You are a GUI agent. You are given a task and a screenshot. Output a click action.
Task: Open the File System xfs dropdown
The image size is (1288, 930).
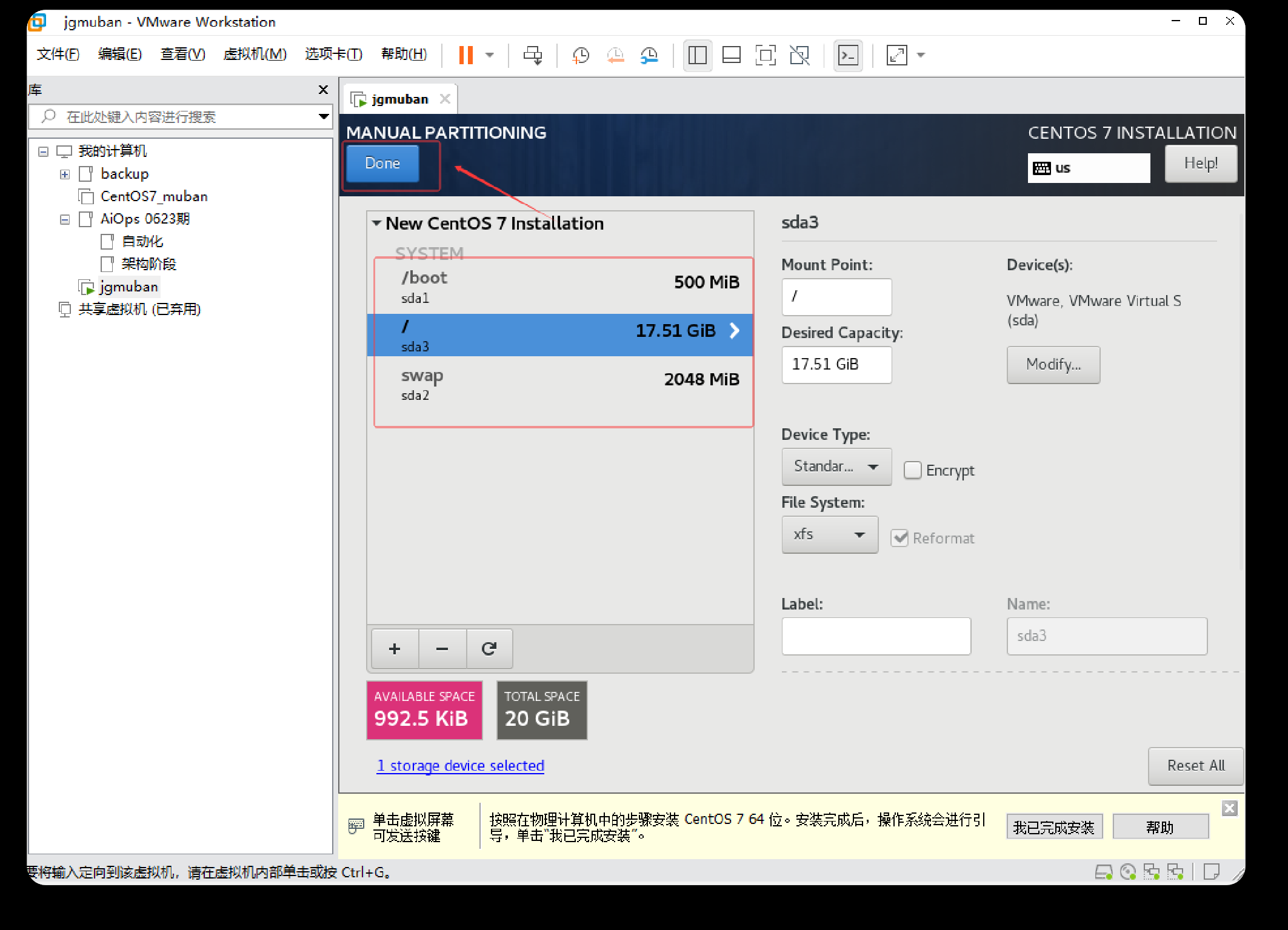point(830,534)
